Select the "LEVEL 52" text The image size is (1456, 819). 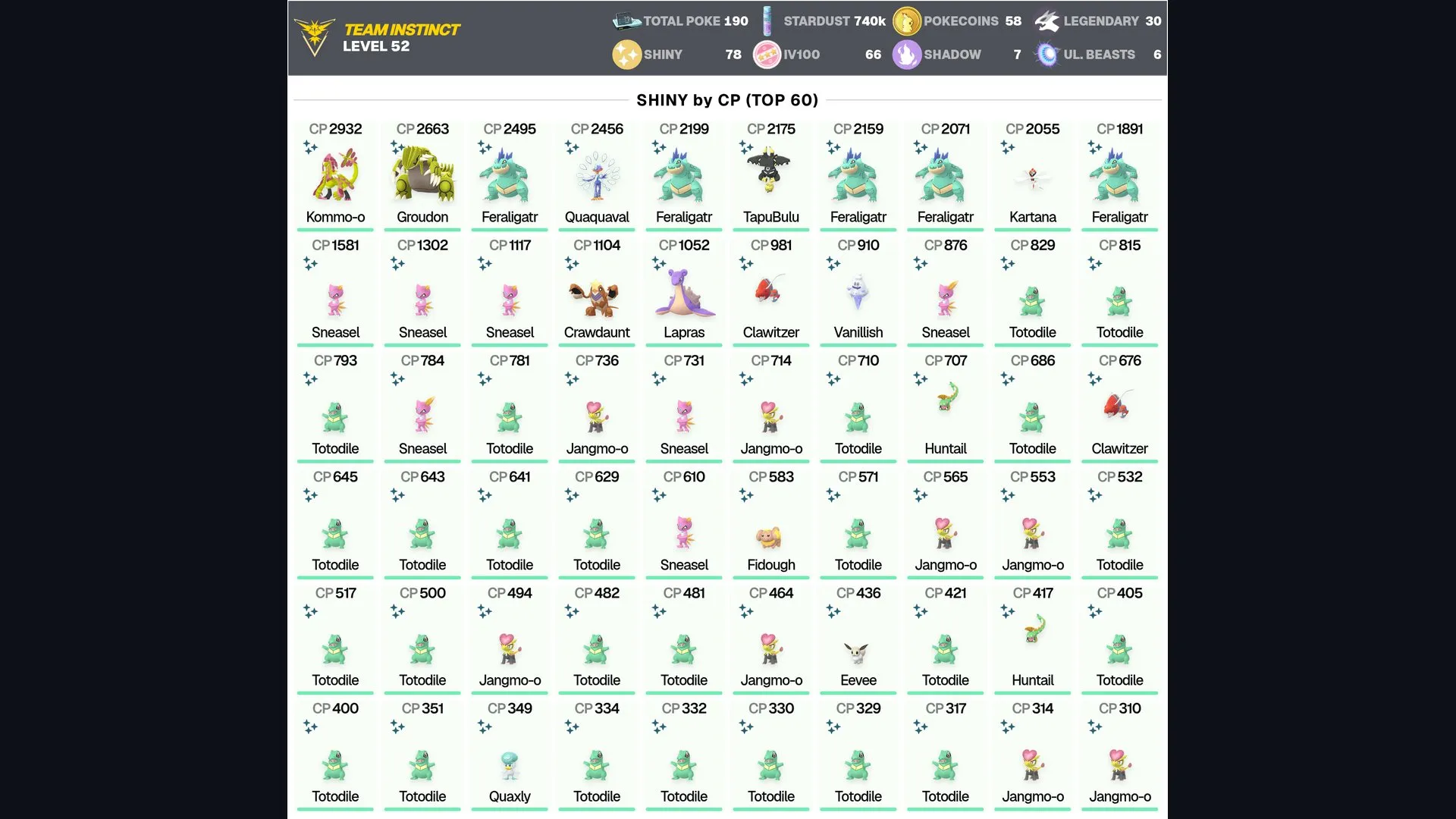click(x=376, y=46)
